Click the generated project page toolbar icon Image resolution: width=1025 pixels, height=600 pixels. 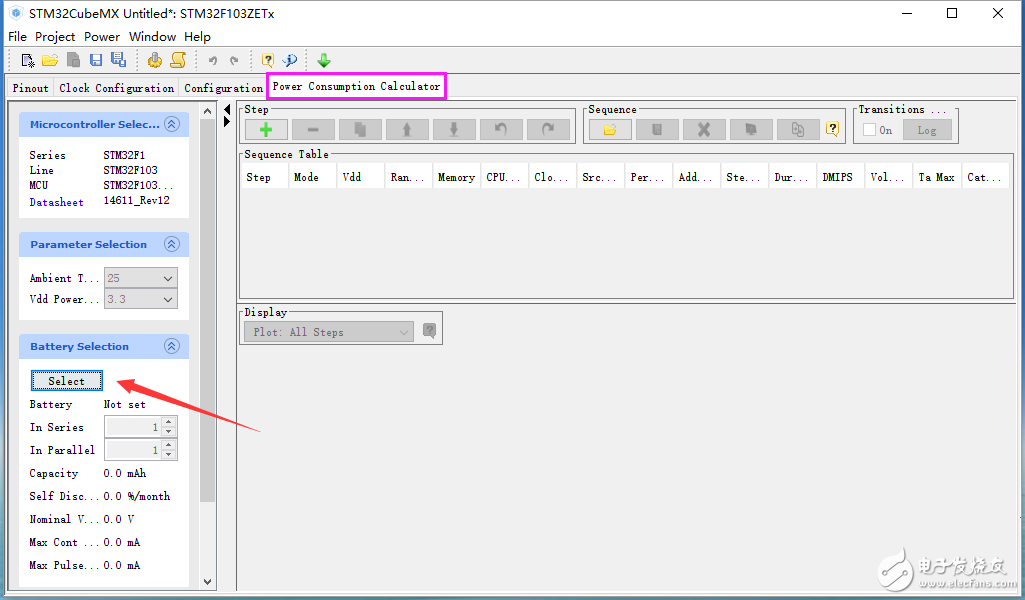74,60
